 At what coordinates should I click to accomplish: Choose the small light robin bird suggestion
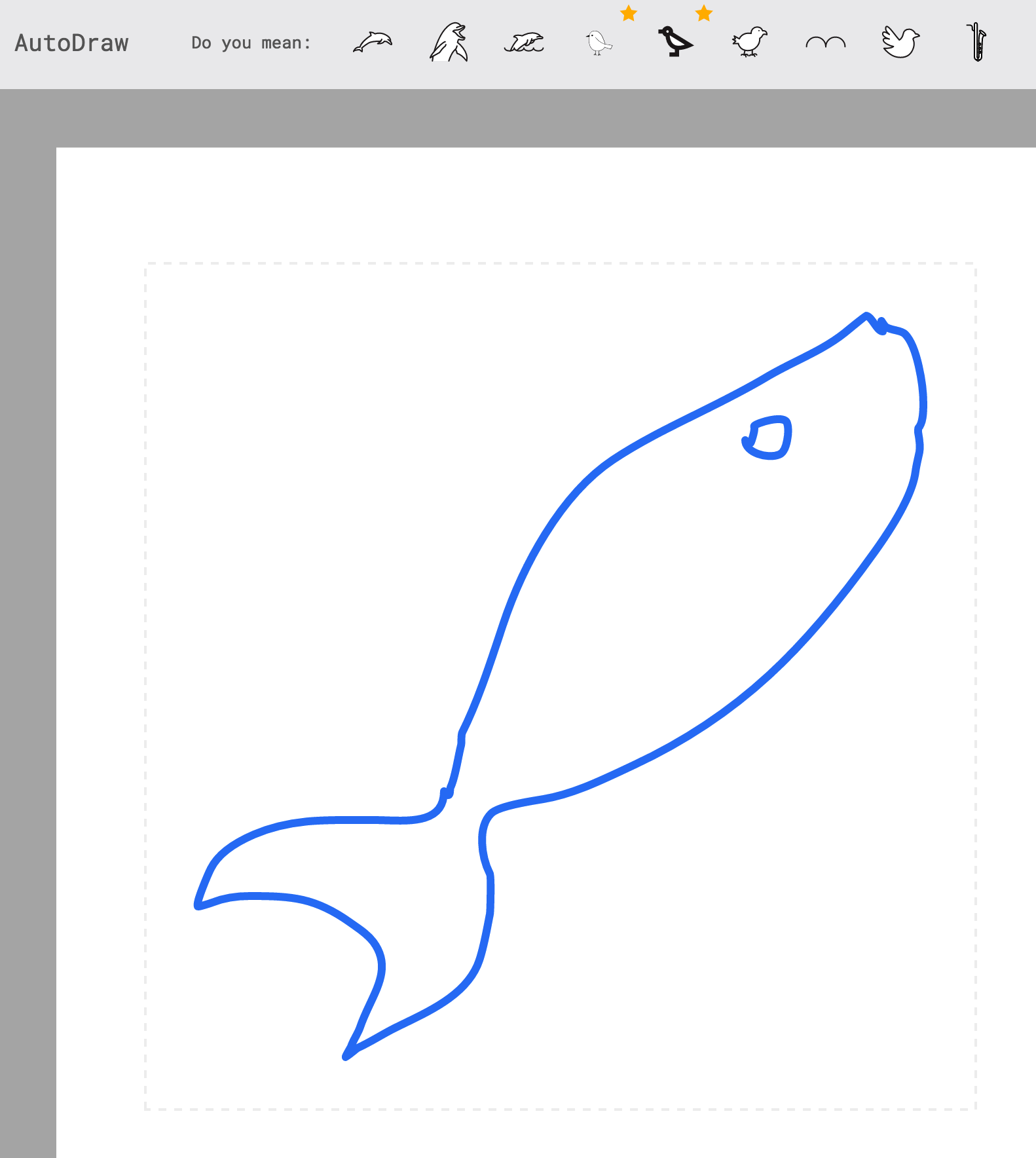(599, 43)
